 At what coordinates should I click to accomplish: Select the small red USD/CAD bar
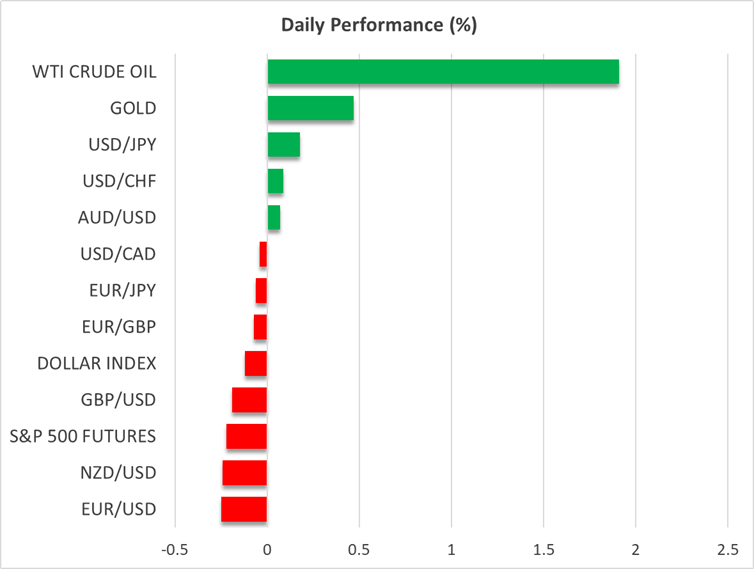click(263, 254)
